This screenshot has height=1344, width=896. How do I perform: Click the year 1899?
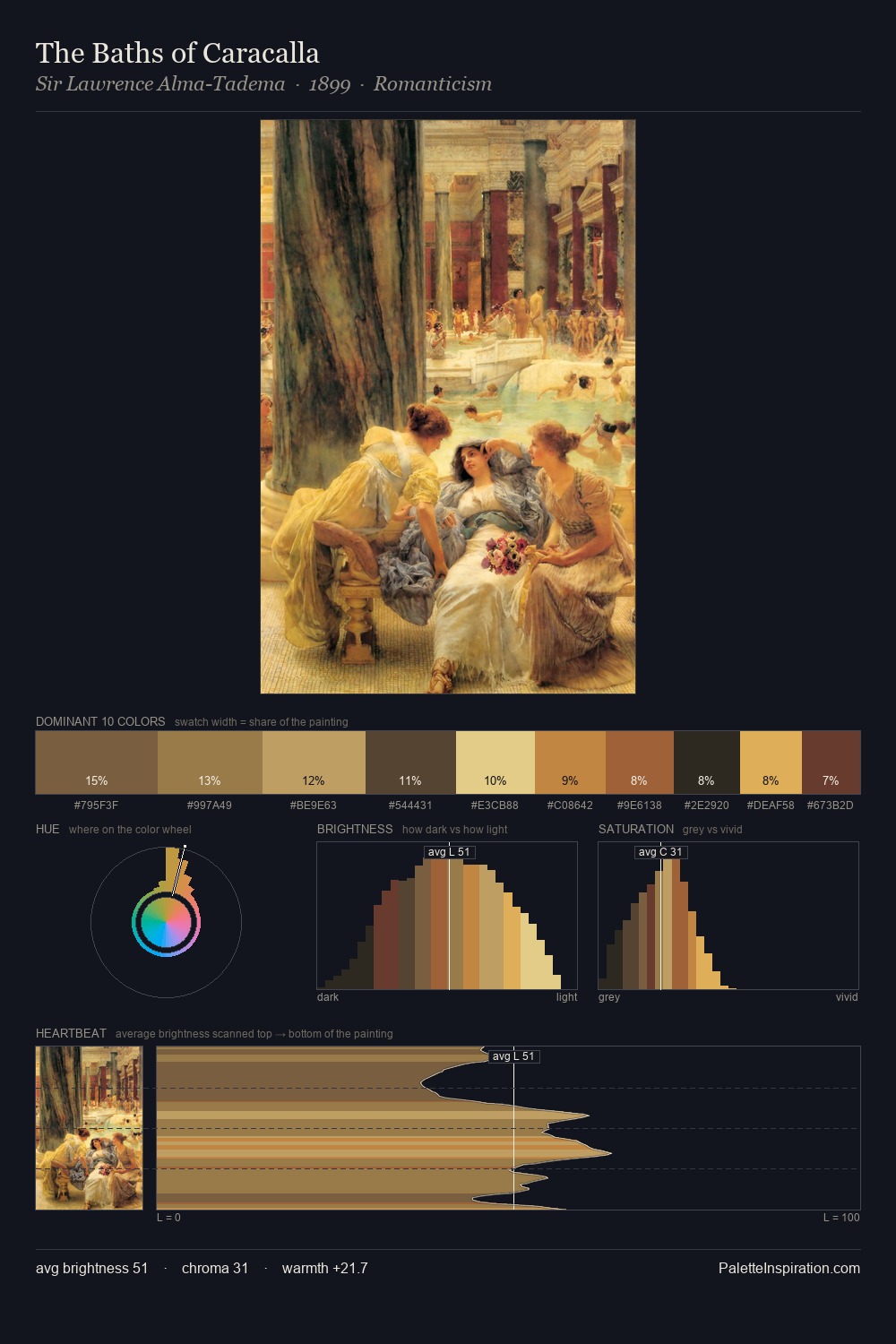[330, 84]
